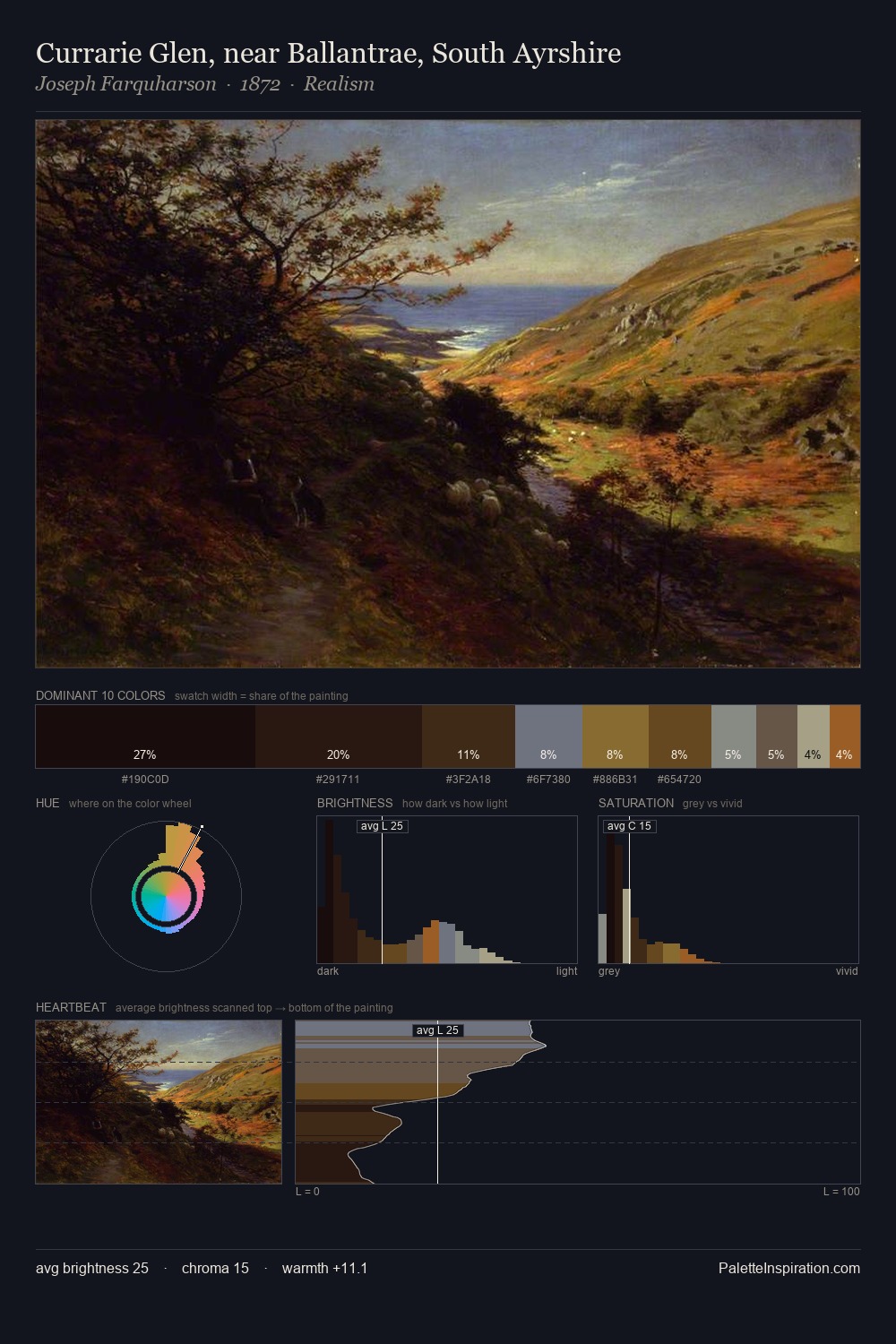Click the 'grey' saturation axis label

pyautogui.click(x=609, y=971)
